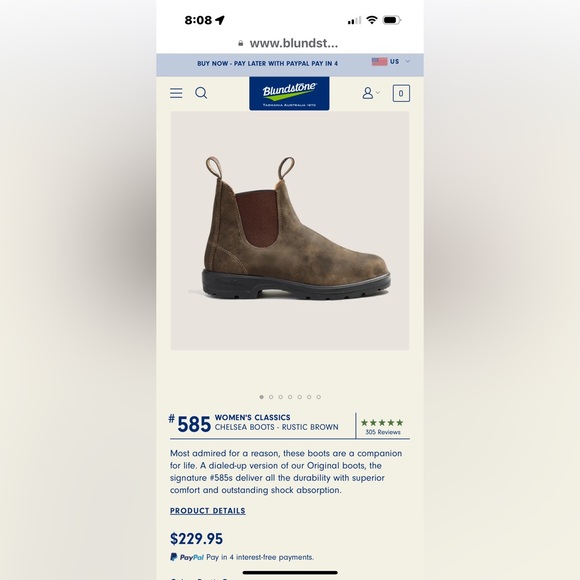Select the fourth image carousel dot
The image size is (580, 580).
pyautogui.click(x=290, y=397)
